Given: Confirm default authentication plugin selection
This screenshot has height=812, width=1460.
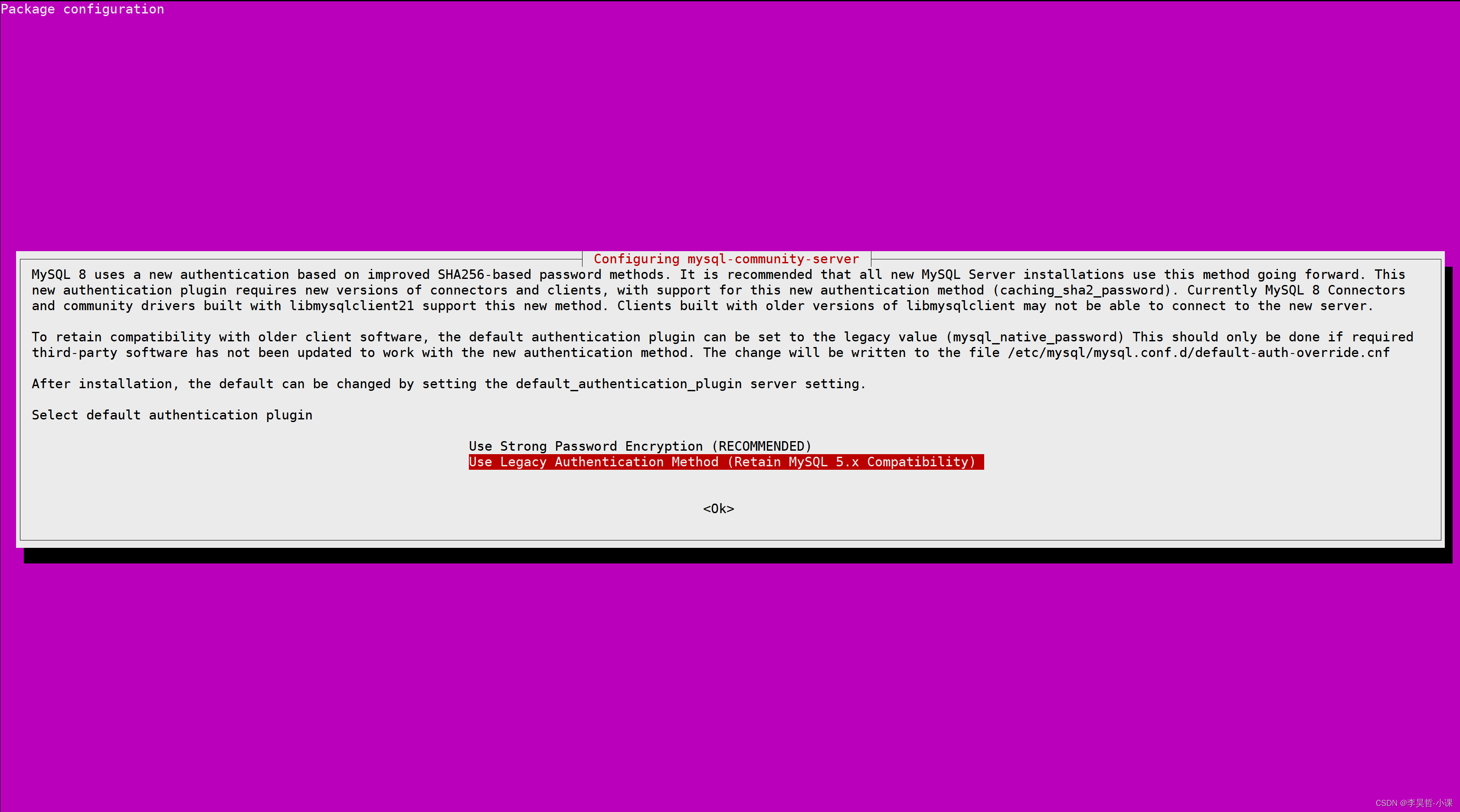Looking at the screenshot, I should (x=718, y=508).
